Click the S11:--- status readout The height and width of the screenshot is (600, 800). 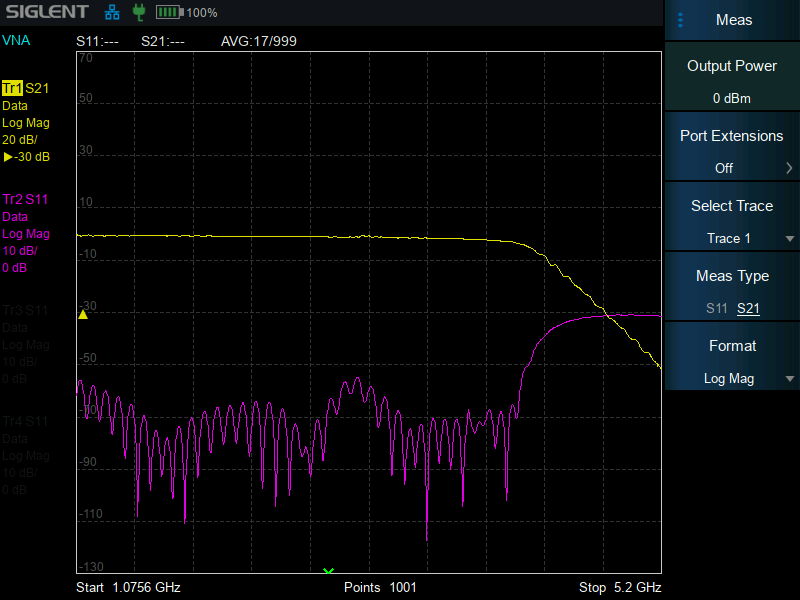pos(97,41)
